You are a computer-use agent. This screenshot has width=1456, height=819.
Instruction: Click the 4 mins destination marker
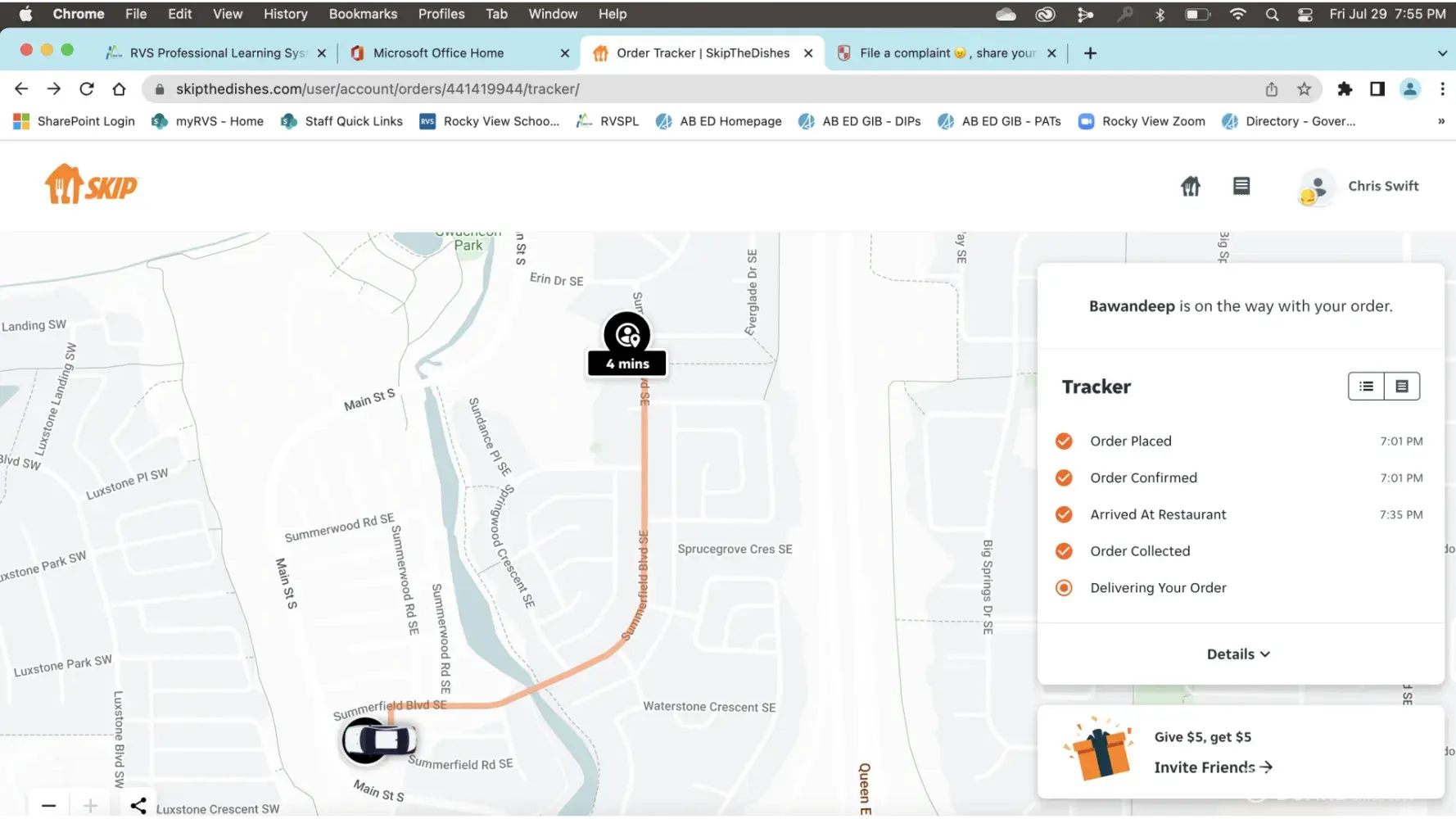point(627,344)
